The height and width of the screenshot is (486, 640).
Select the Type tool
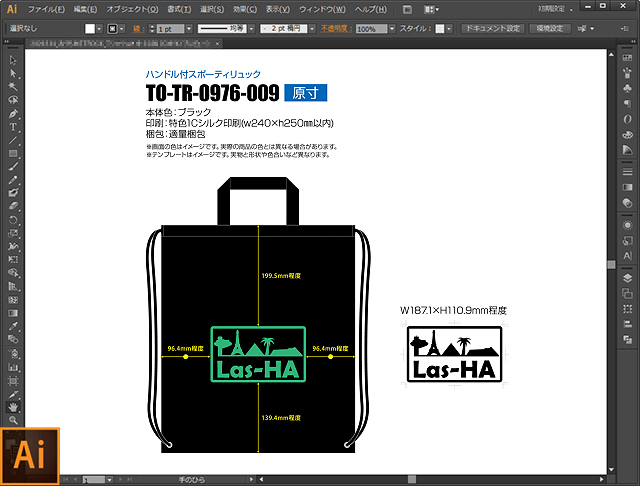(x=14, y=127)
